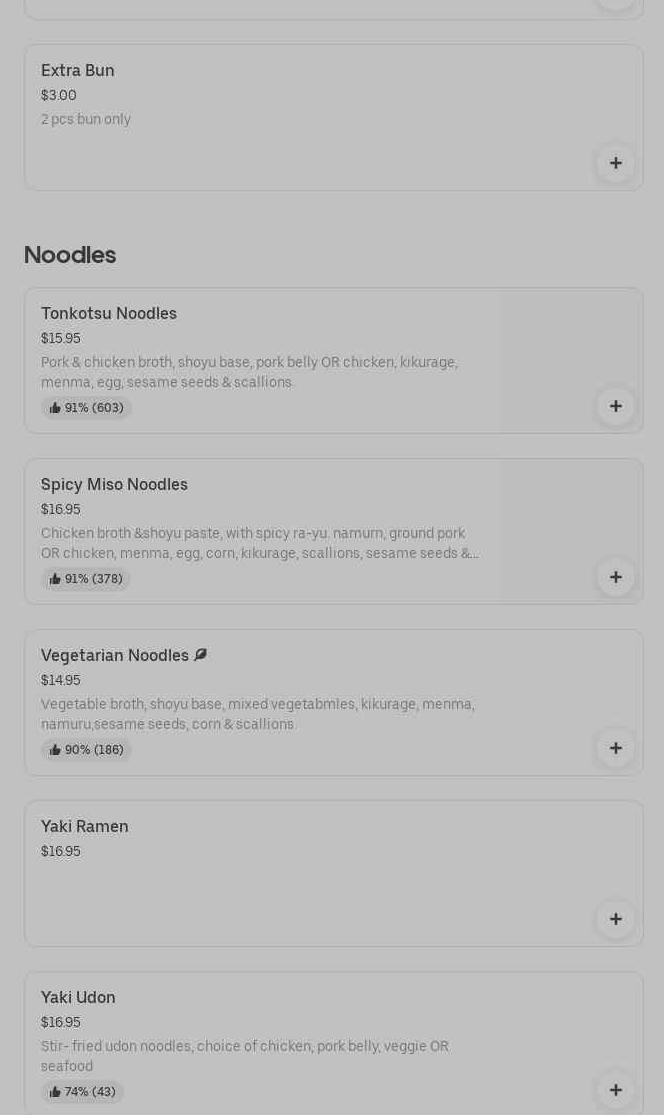Add Yaki Ramen with plus icon
Image resolution: width=664 pixels, height=1115 pixels.
(x=615, y=919)
